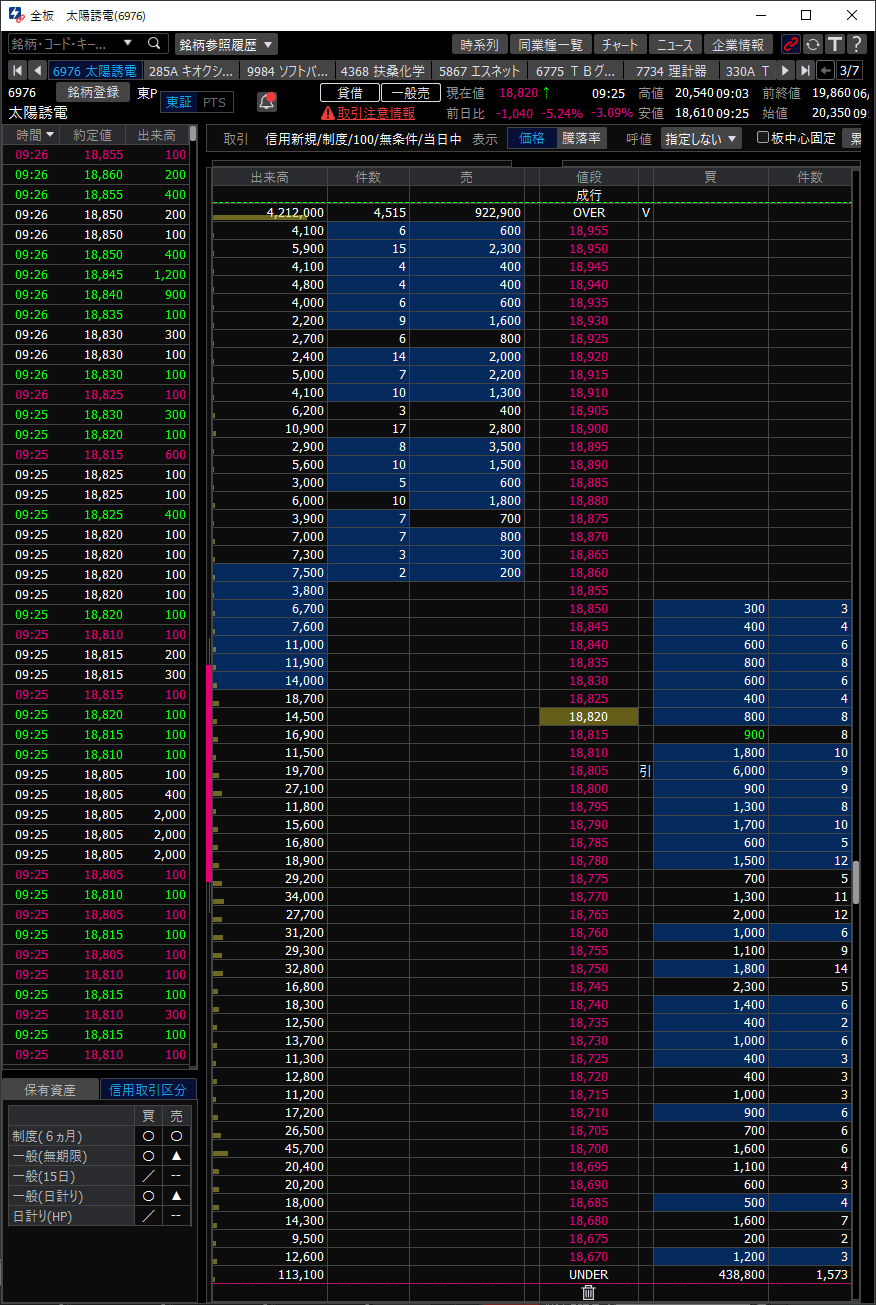Open 7734 理計器 tab
876x1305 pixels.
click(x=672, y=71)
